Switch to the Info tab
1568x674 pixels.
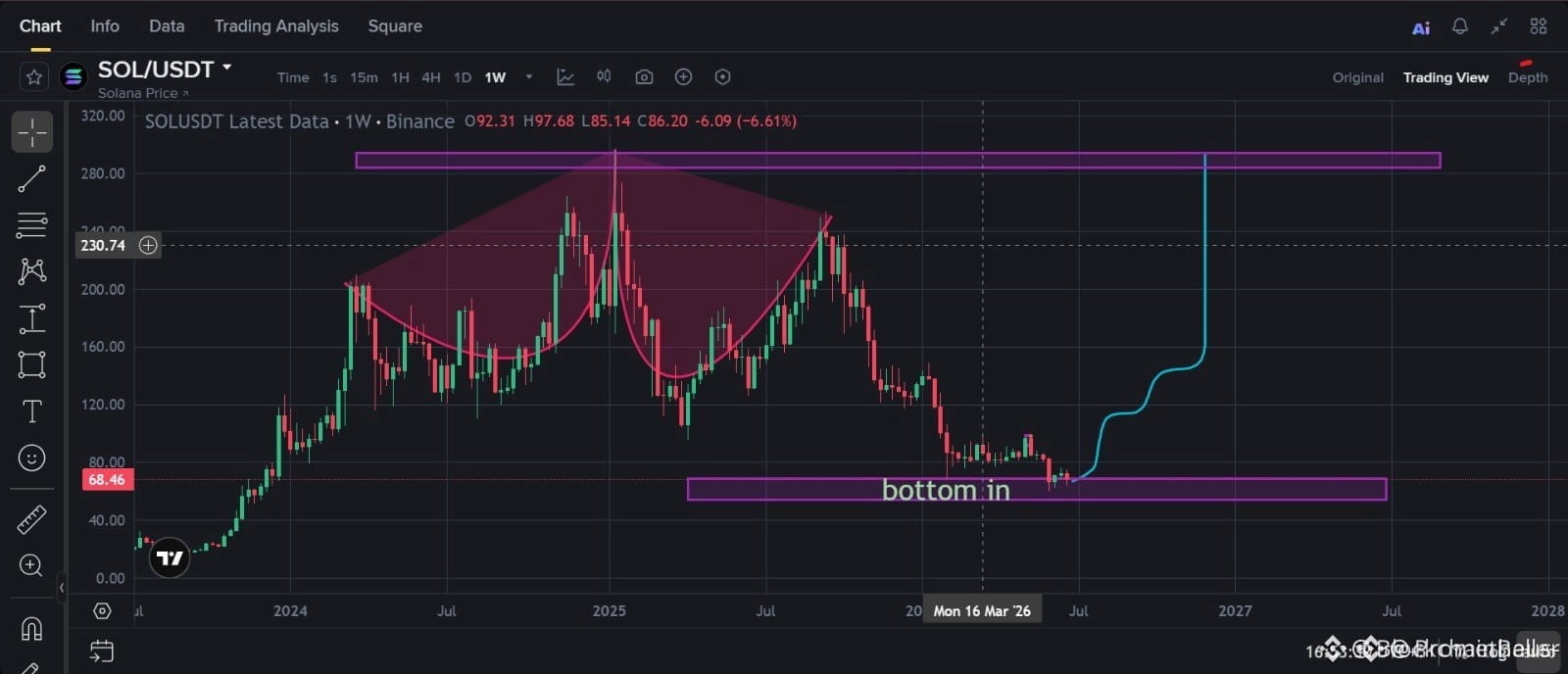105,26
